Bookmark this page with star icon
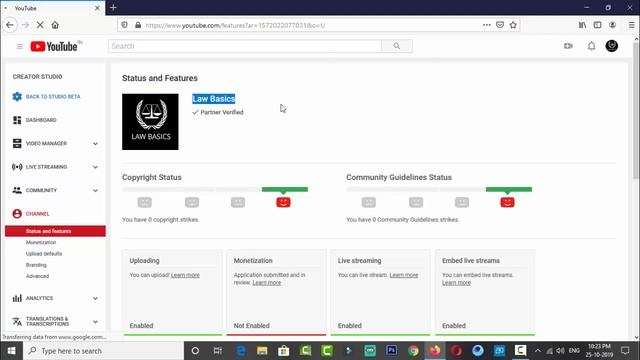The image size is (640, 360). coord(513,25)
